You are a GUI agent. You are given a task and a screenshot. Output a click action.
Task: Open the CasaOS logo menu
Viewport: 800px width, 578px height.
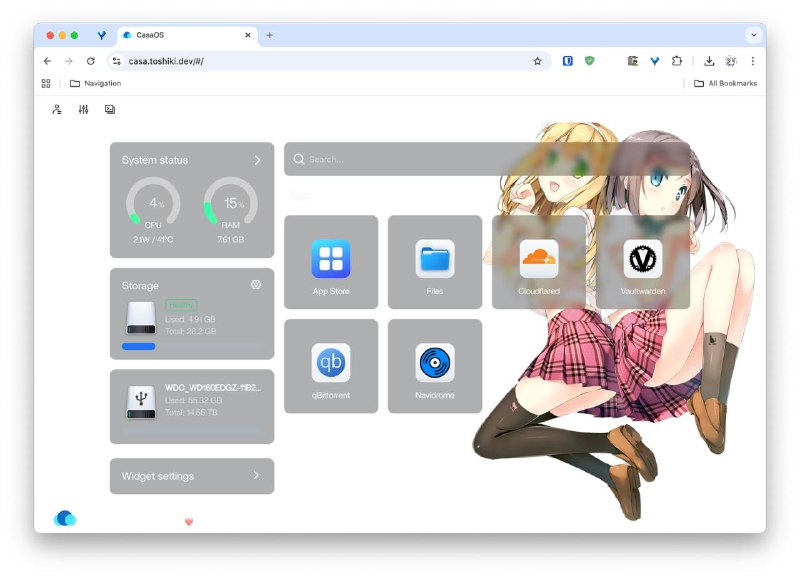pyautogui.click(x=64, y=518)
